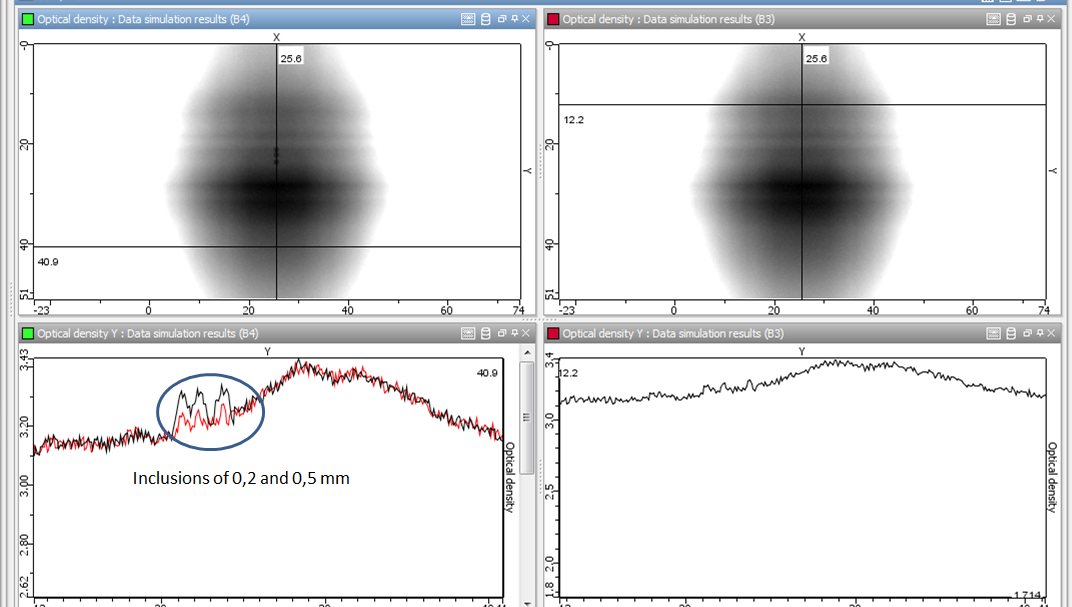The height and width of the screenshot is (607, 1072).
Task: Click database icon in B3 optical density panel
Action: [1011, 19]
